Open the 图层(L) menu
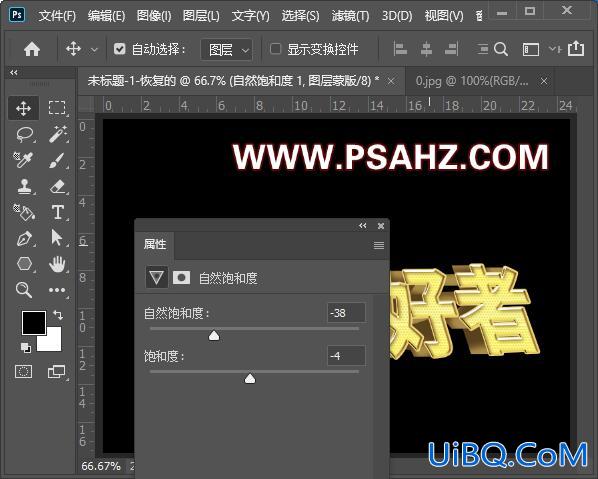This screenshot has height=479, width=598. click(201, 16)
